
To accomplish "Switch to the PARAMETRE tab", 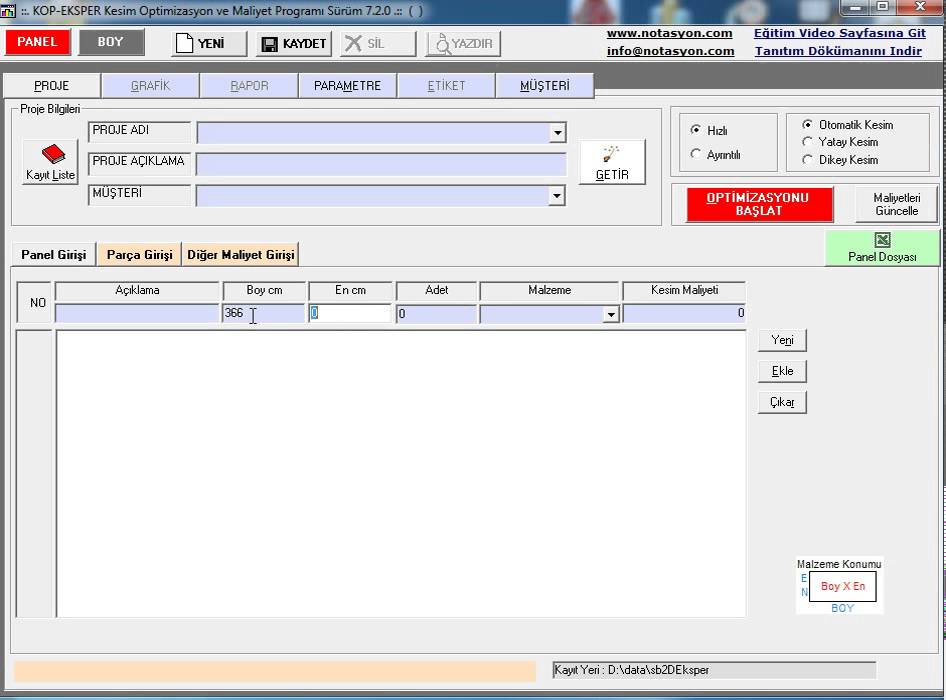I will click(348, 86).
